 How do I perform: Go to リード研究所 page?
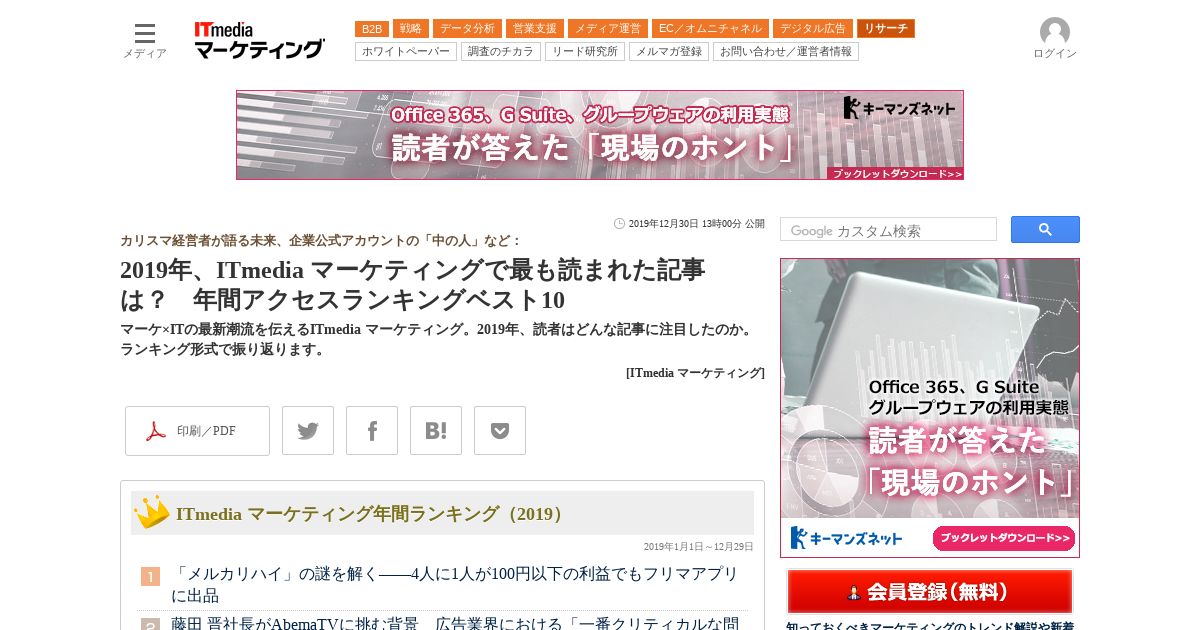(585, 52)
